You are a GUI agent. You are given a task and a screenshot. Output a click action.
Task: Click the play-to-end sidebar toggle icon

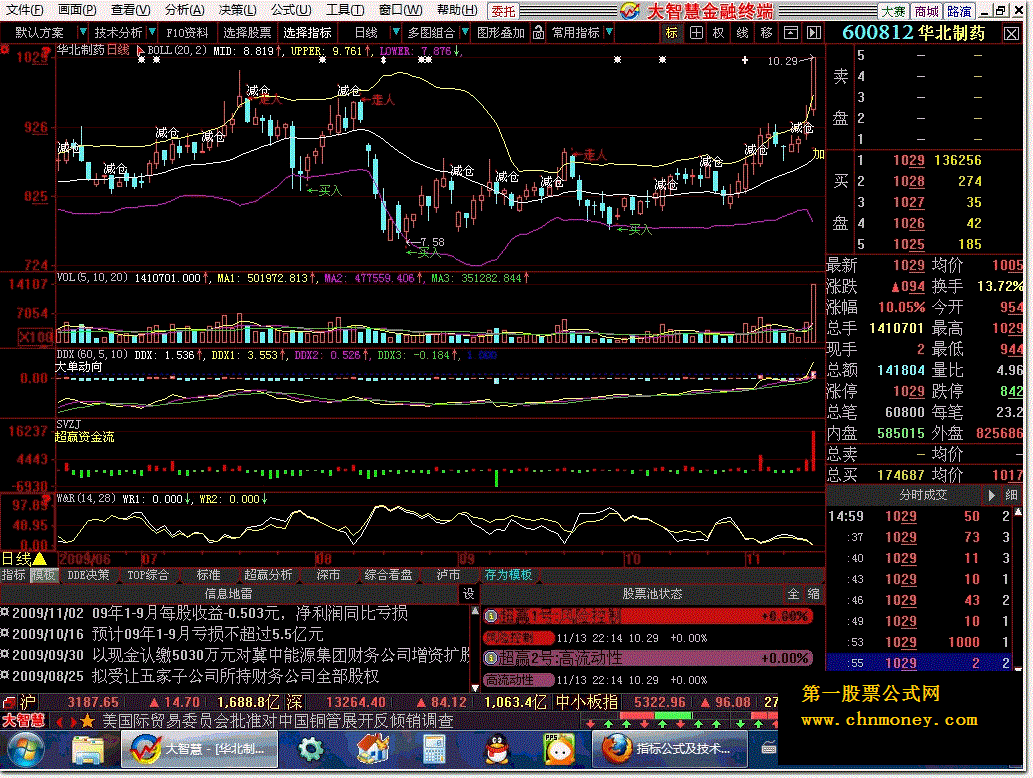point(814,33)
